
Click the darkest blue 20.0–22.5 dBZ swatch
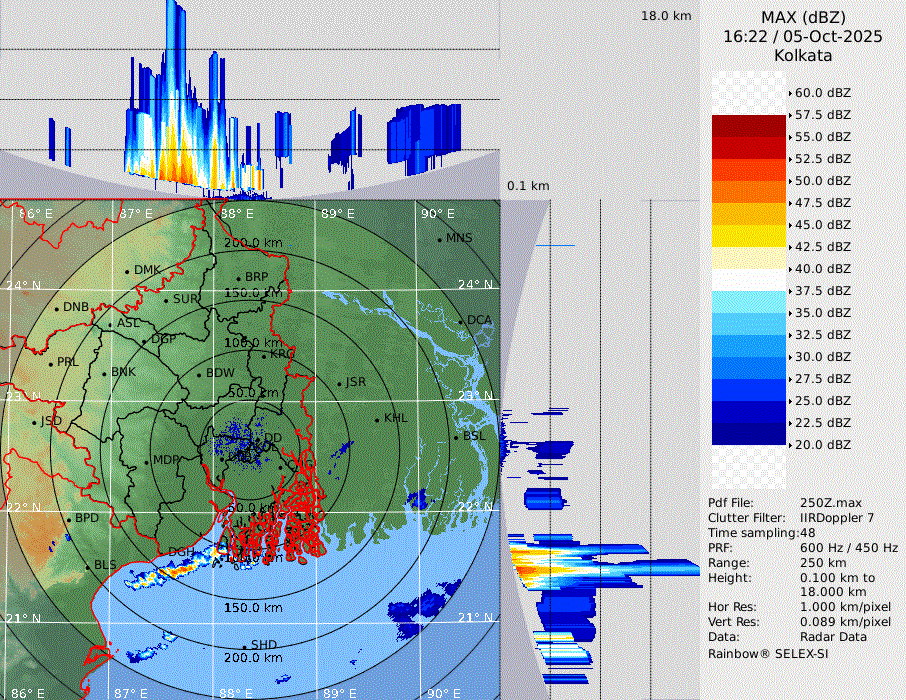(749, 434)
